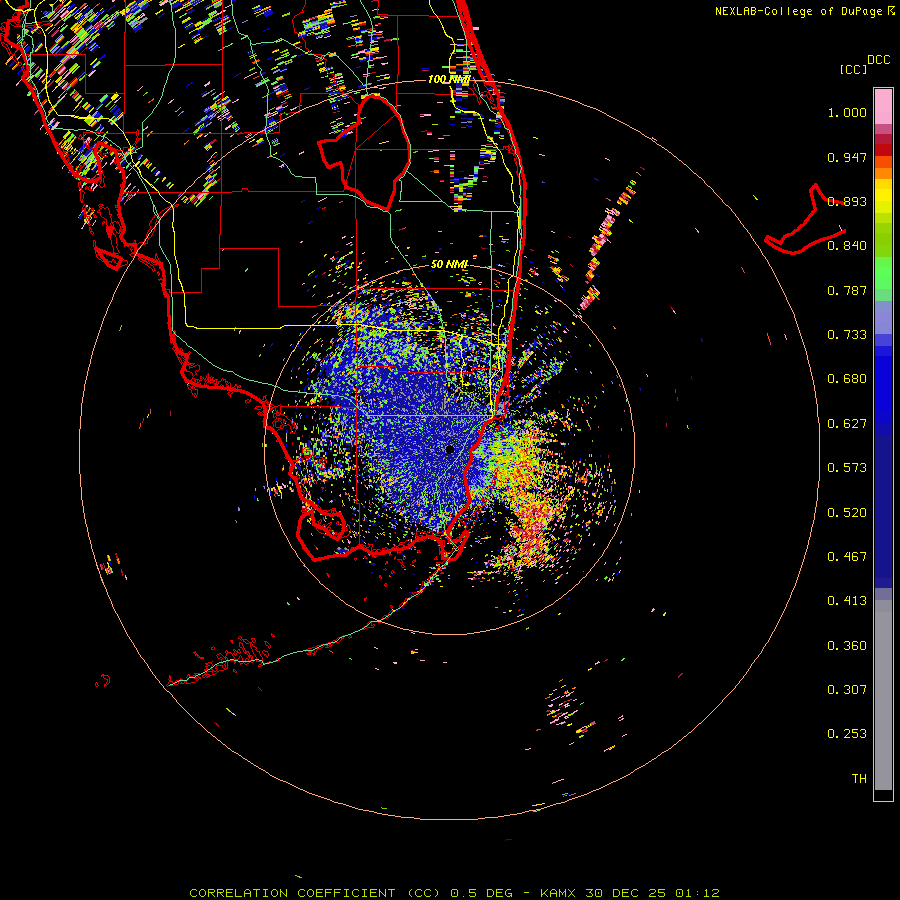The height and width of the screenshot is (900, 900).
Task: Click the 0.733 color scale value
Action: pos(847,335)
